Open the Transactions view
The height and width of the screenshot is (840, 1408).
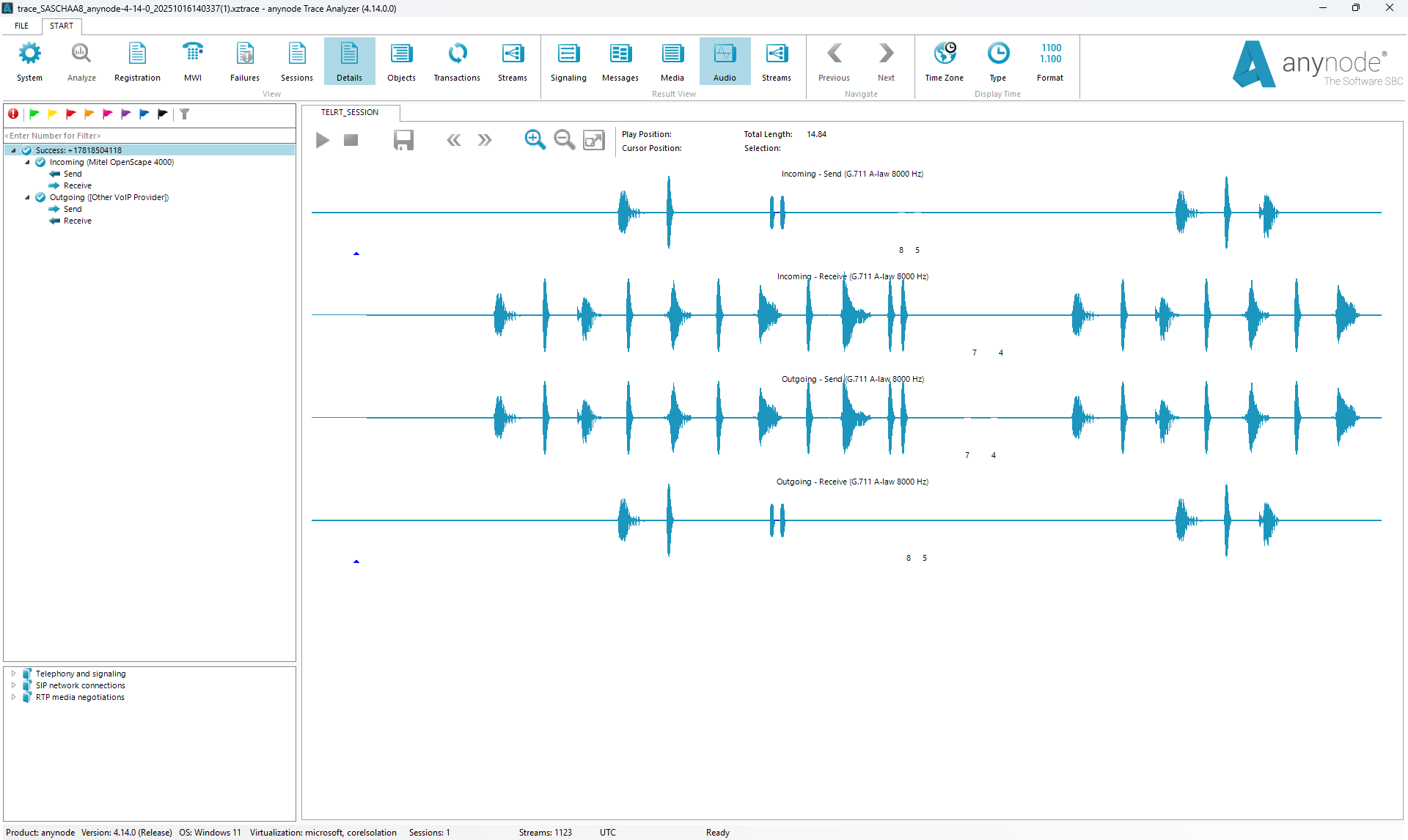point(456,62)
